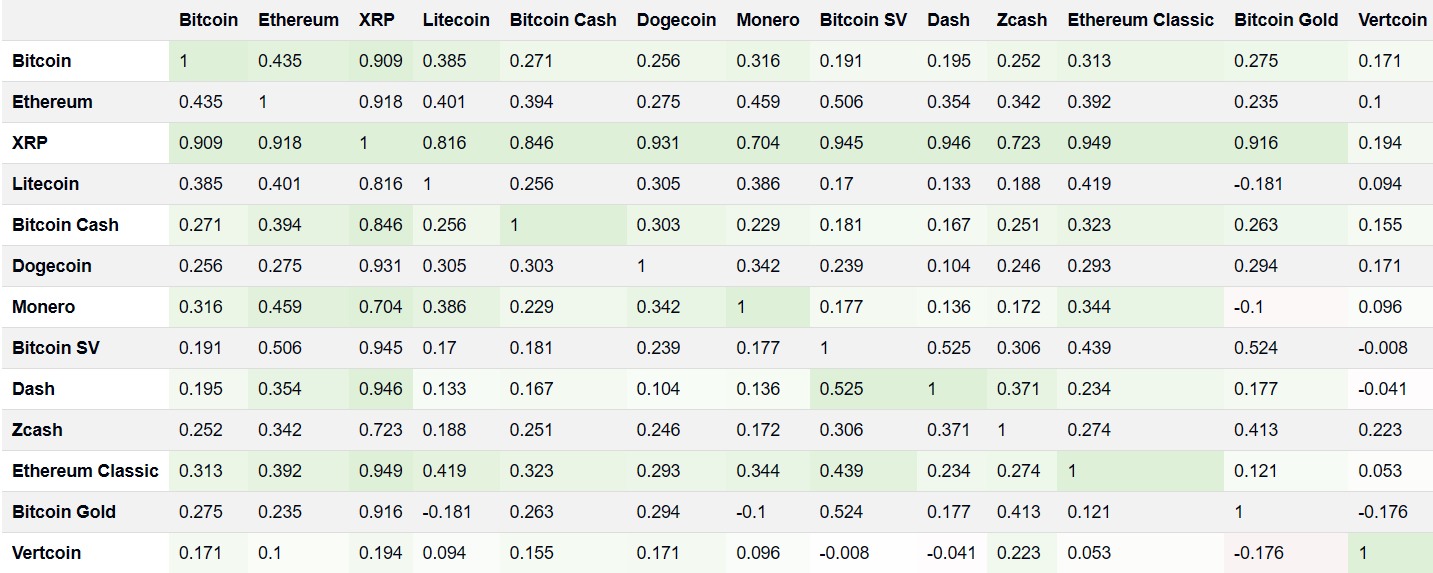Click the Dash row label

33,389
